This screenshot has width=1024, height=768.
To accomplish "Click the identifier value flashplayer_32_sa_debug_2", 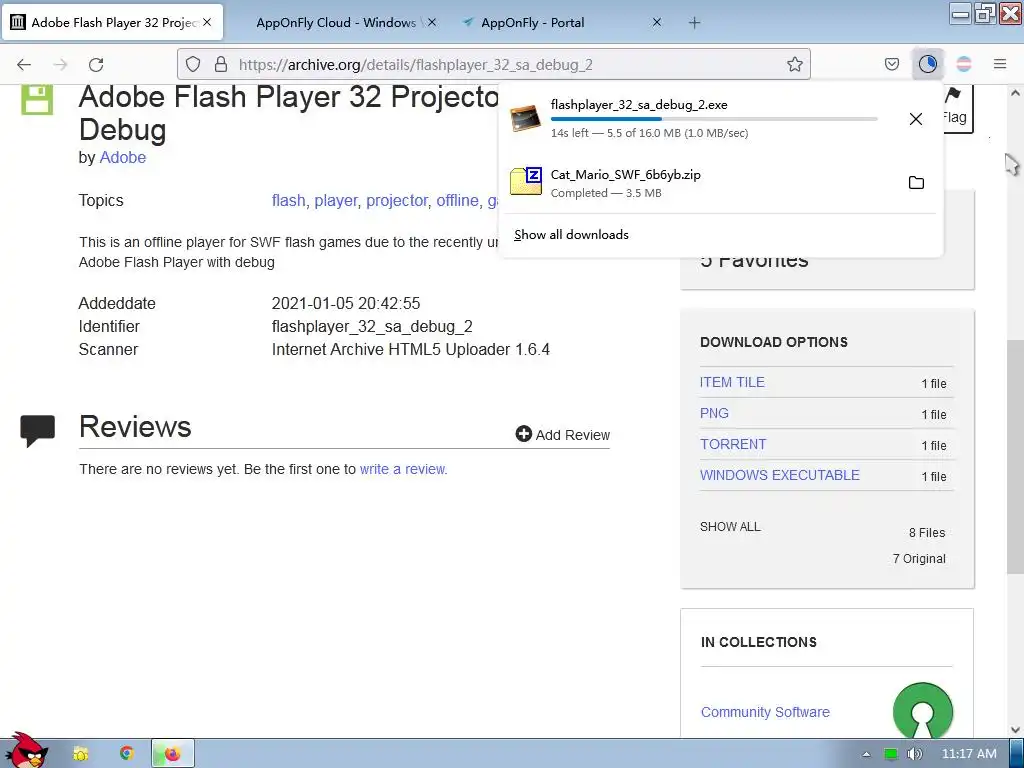I will pyautogui.click(x=372, y=327).
